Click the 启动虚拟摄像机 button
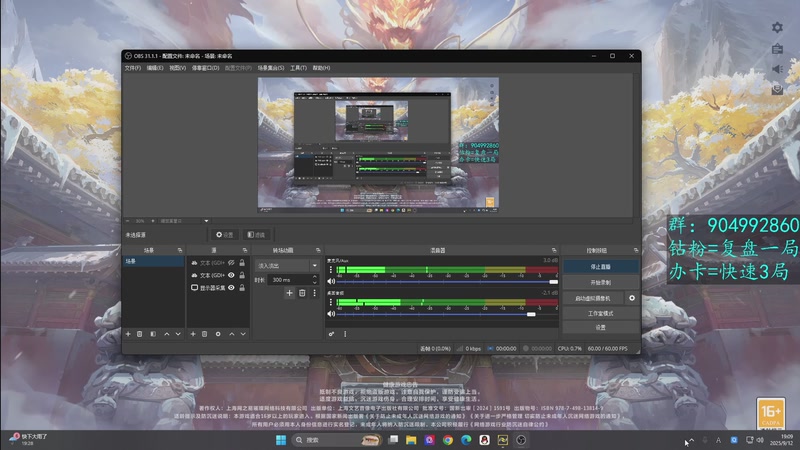Viewport: 800px width, 450px height. pyautogui.click(x=593, y=298)
